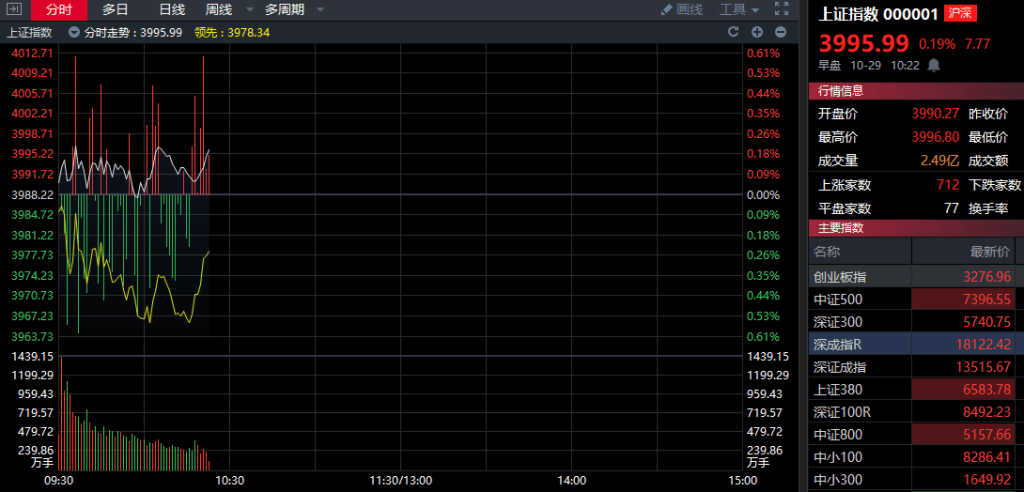Click the collapse sidebar arrow icon

(14, 9)
